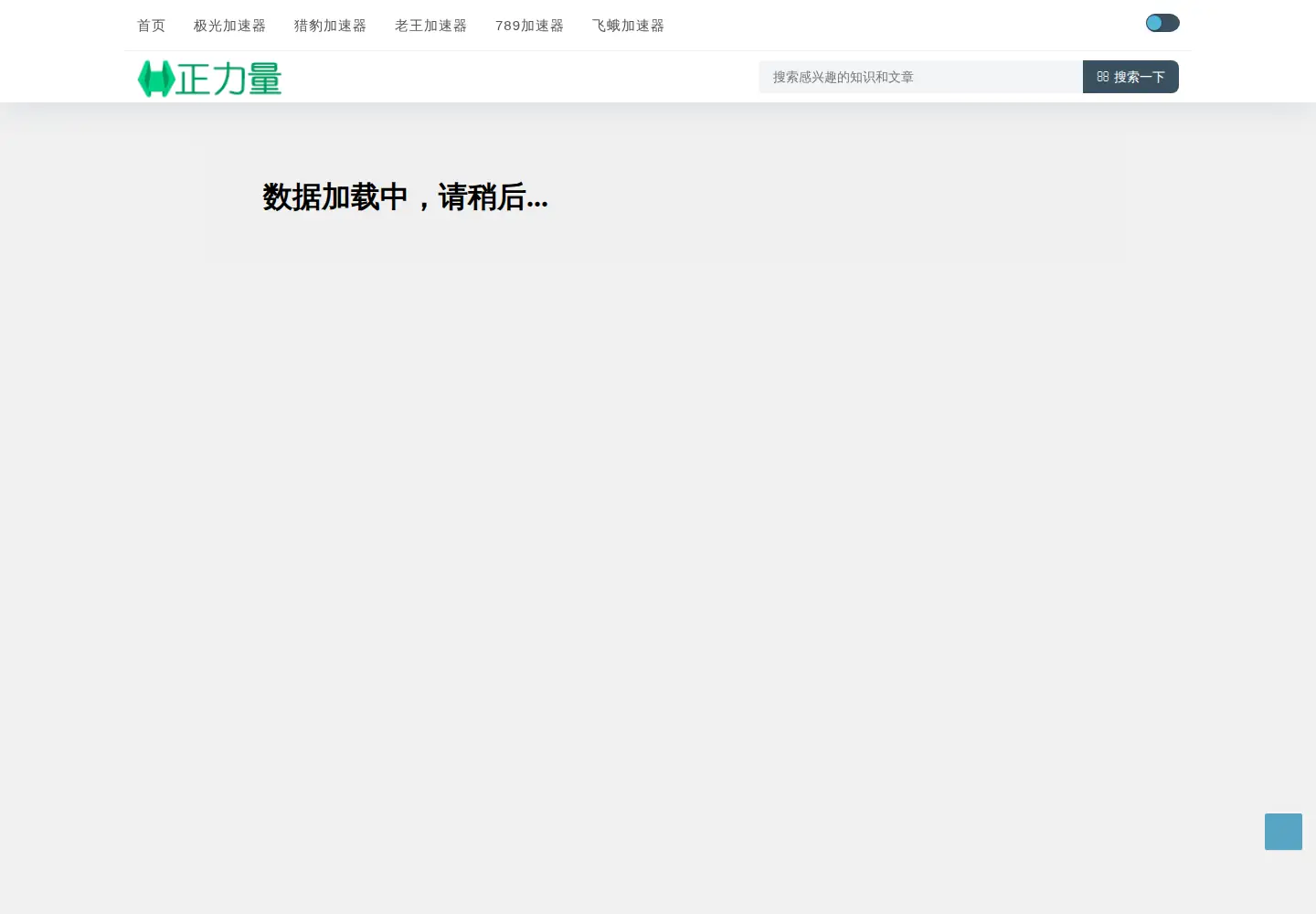Click the 数据加载中，请稍后... heading text

[x=405, y=197]
